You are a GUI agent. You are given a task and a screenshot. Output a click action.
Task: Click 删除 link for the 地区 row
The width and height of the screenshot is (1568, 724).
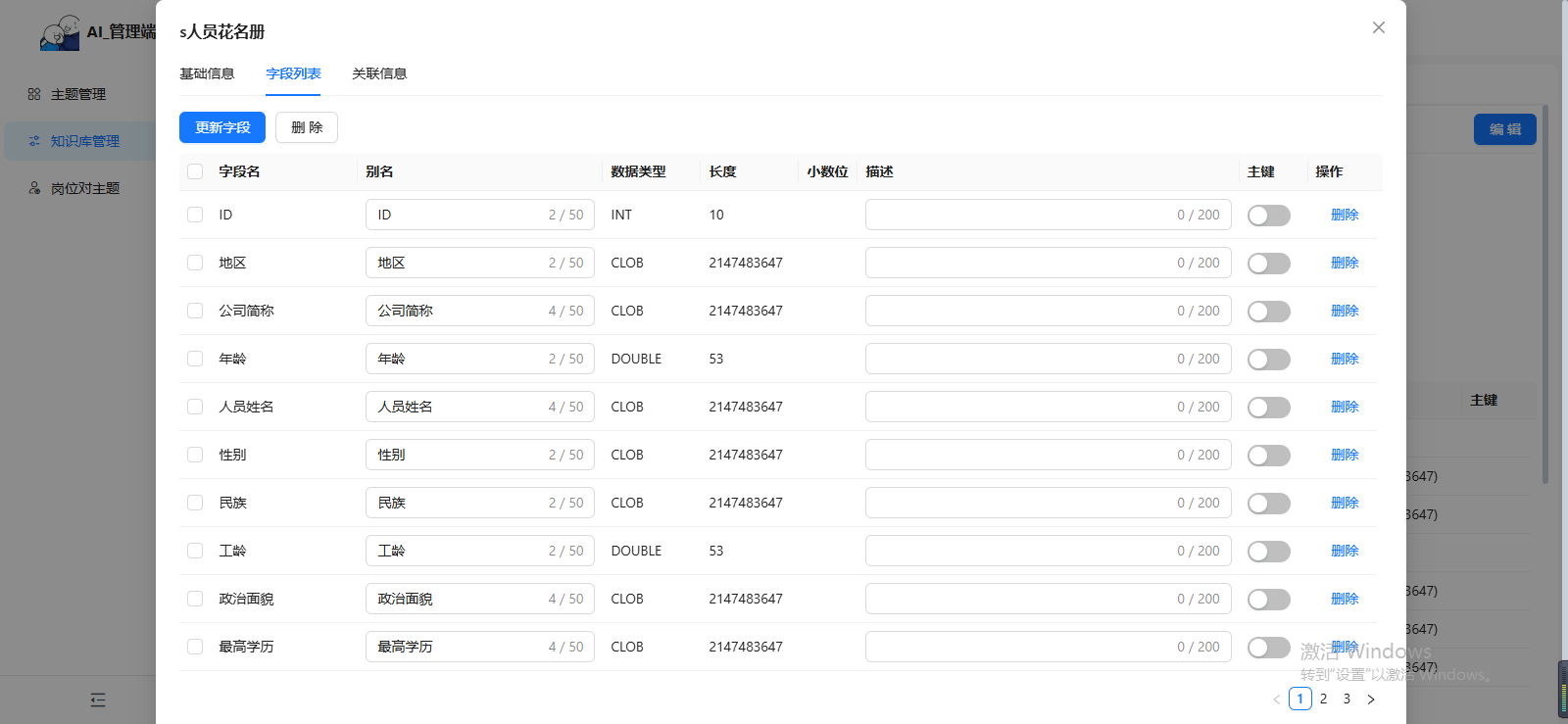[x=1345, y=263]
